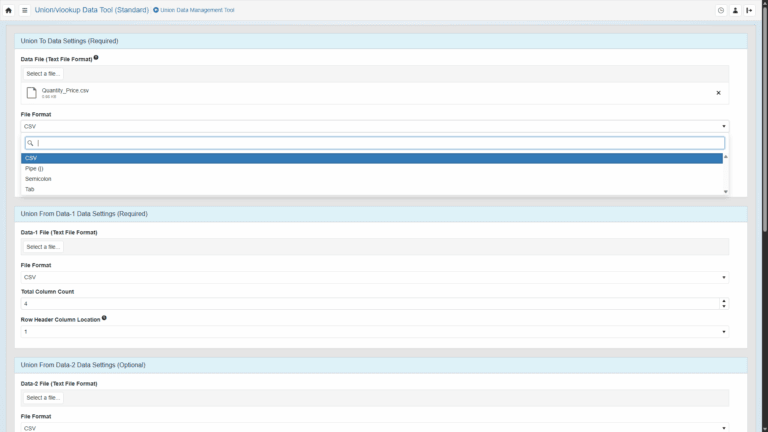Remove the Quantity_Price.csv file
768x432 pixels.
tap(717, 93)
